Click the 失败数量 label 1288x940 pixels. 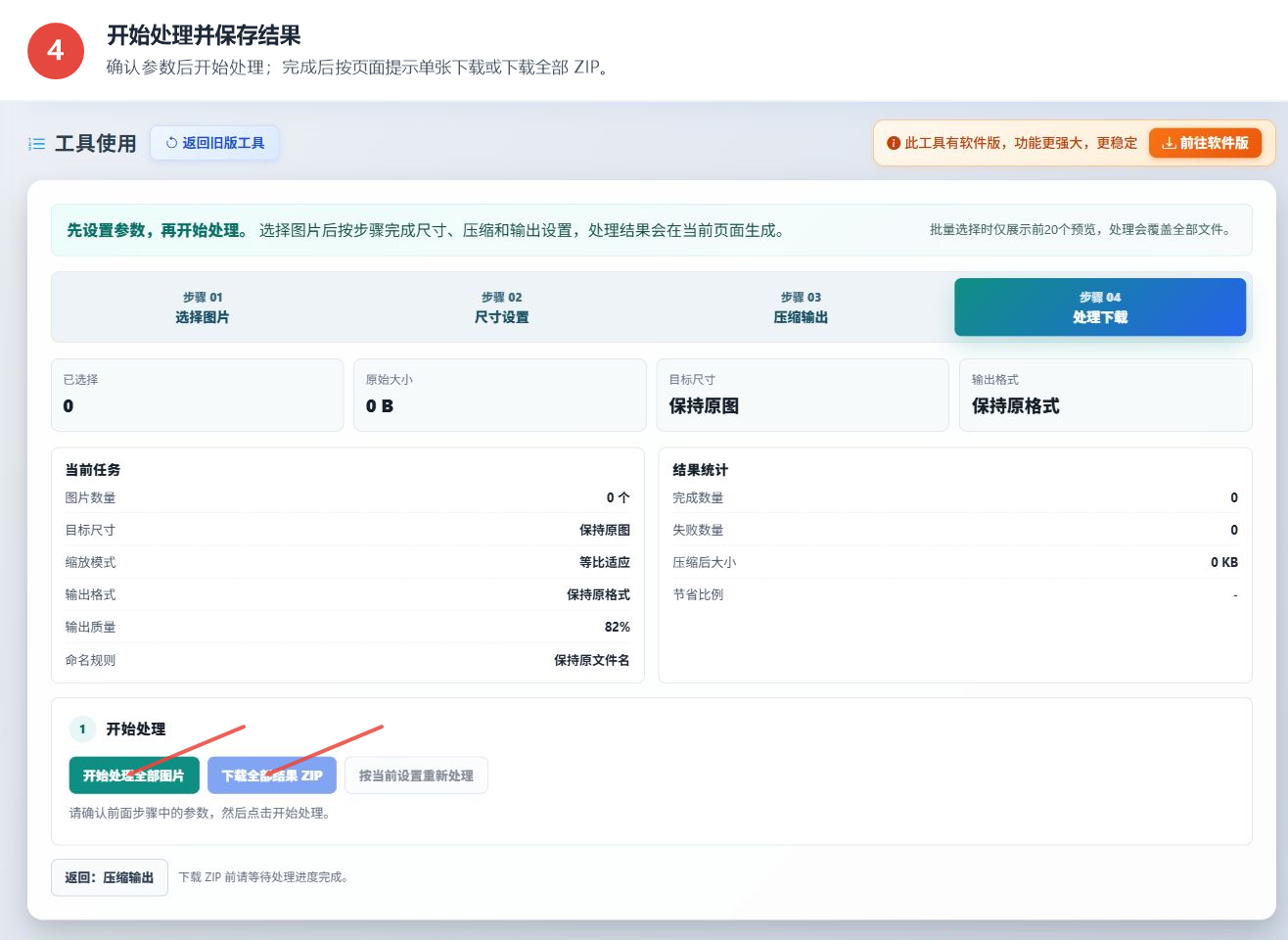(698, 530)
